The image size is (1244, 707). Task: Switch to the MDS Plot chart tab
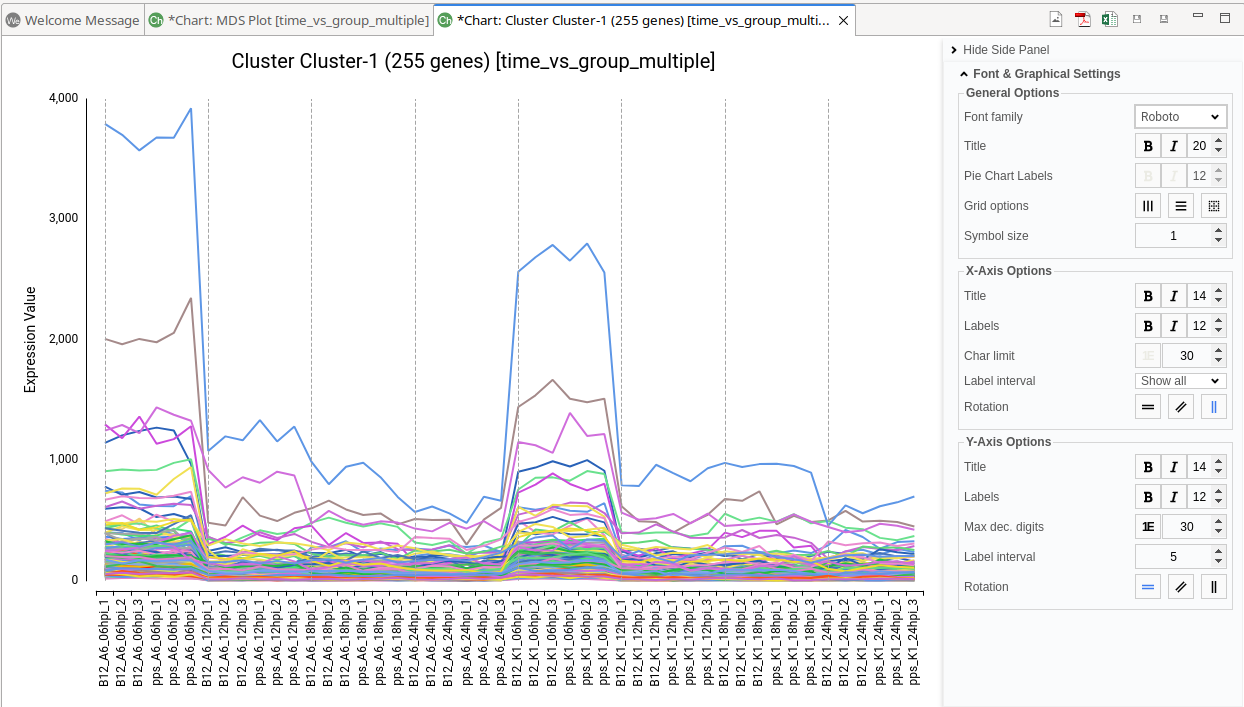pos(289,20)
